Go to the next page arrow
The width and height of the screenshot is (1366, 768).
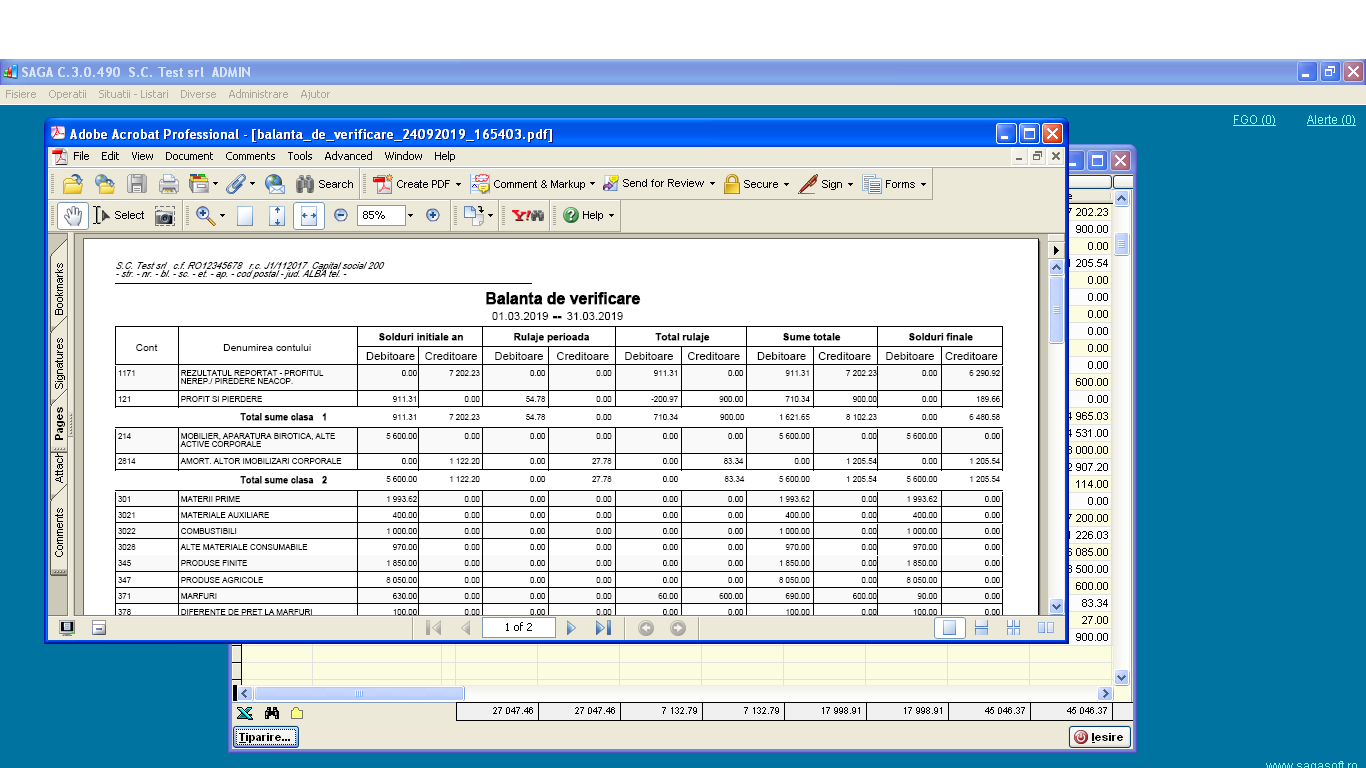click(x=571, y=628)
